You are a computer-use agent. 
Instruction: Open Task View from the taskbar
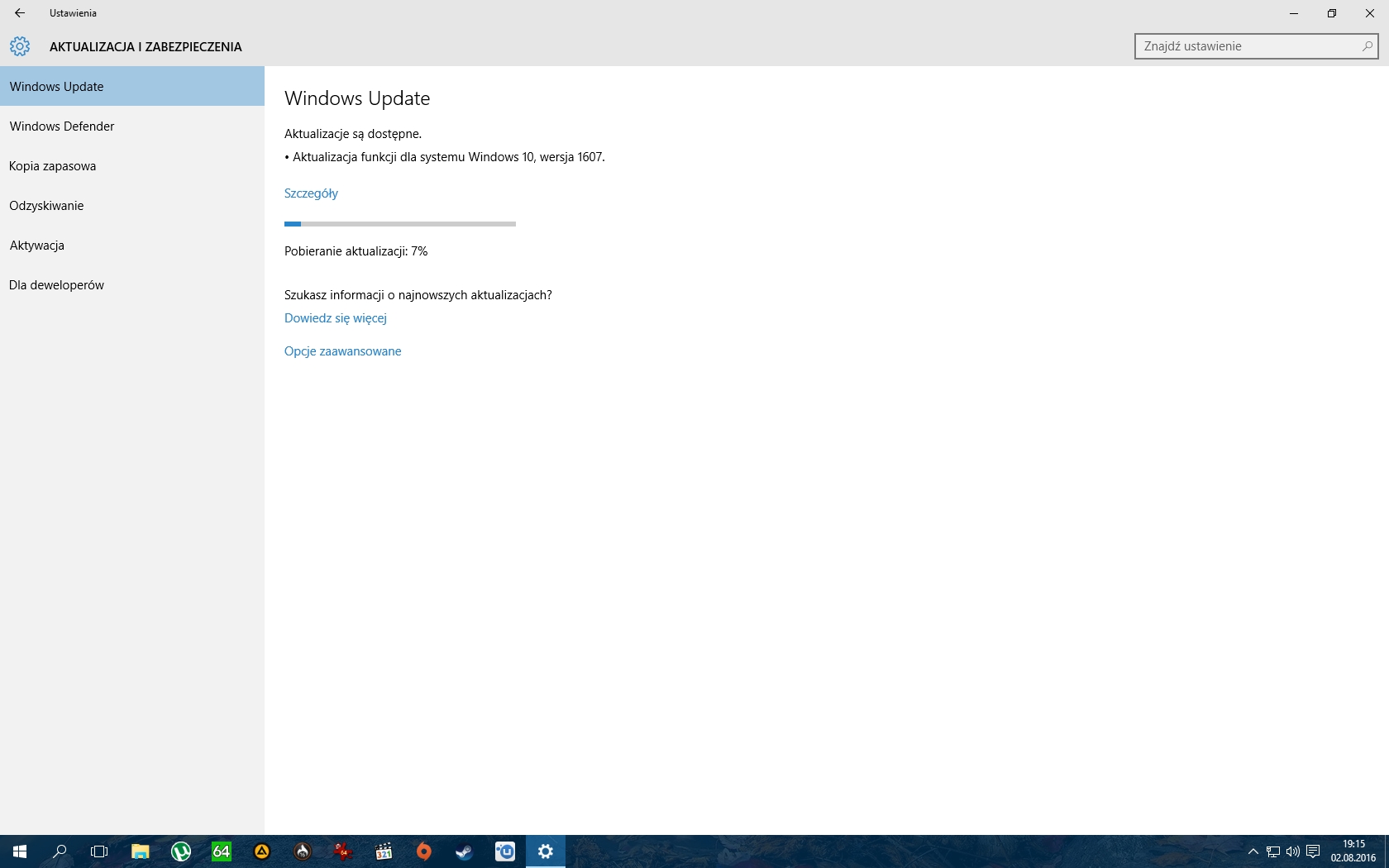point(99,851)
